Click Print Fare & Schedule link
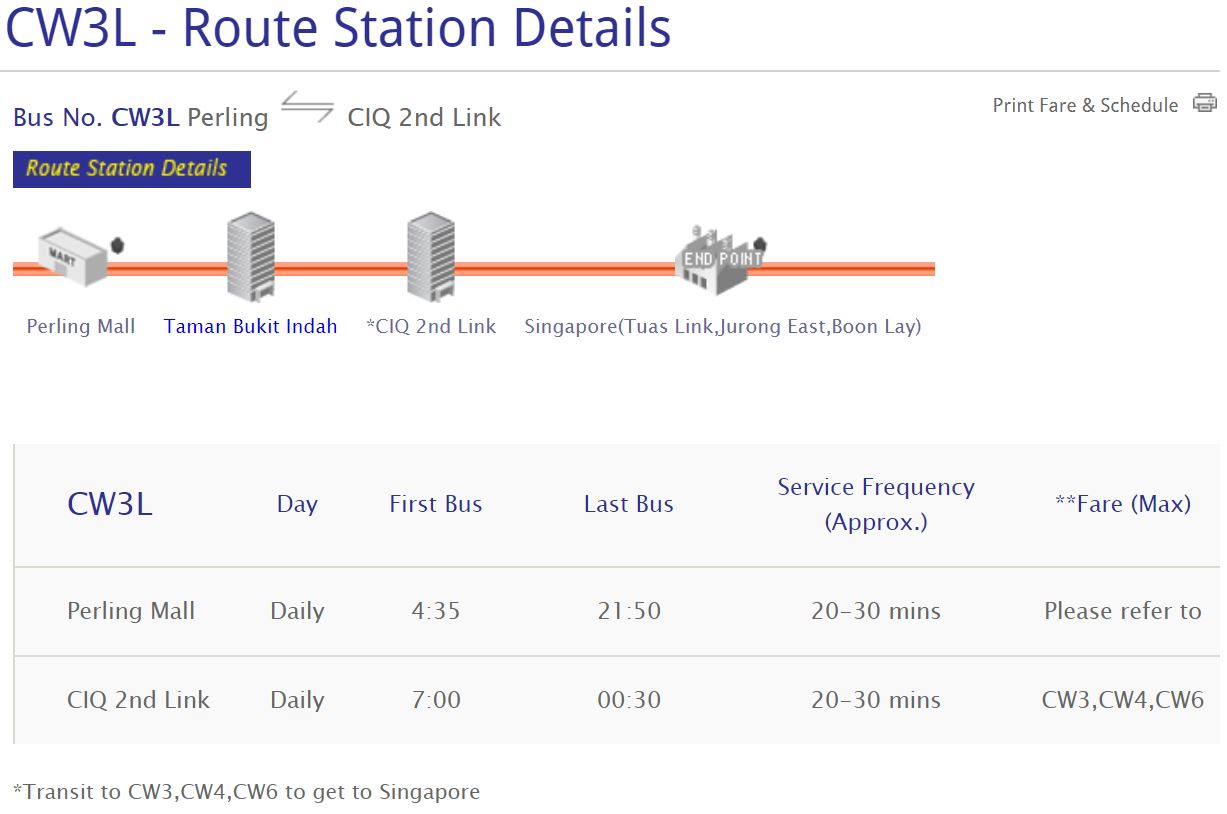Image resolution: width=1227 pixels, height=814 pixels. pos(1085,105)
